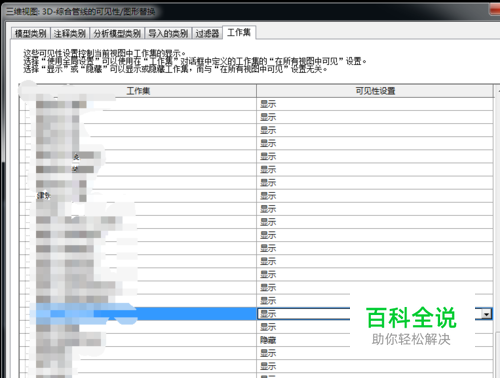This screenshot has height=378, width=500.
Task: Select the blue highlighted workset row name
Action: pyautogui.click(x=138, y=314)
